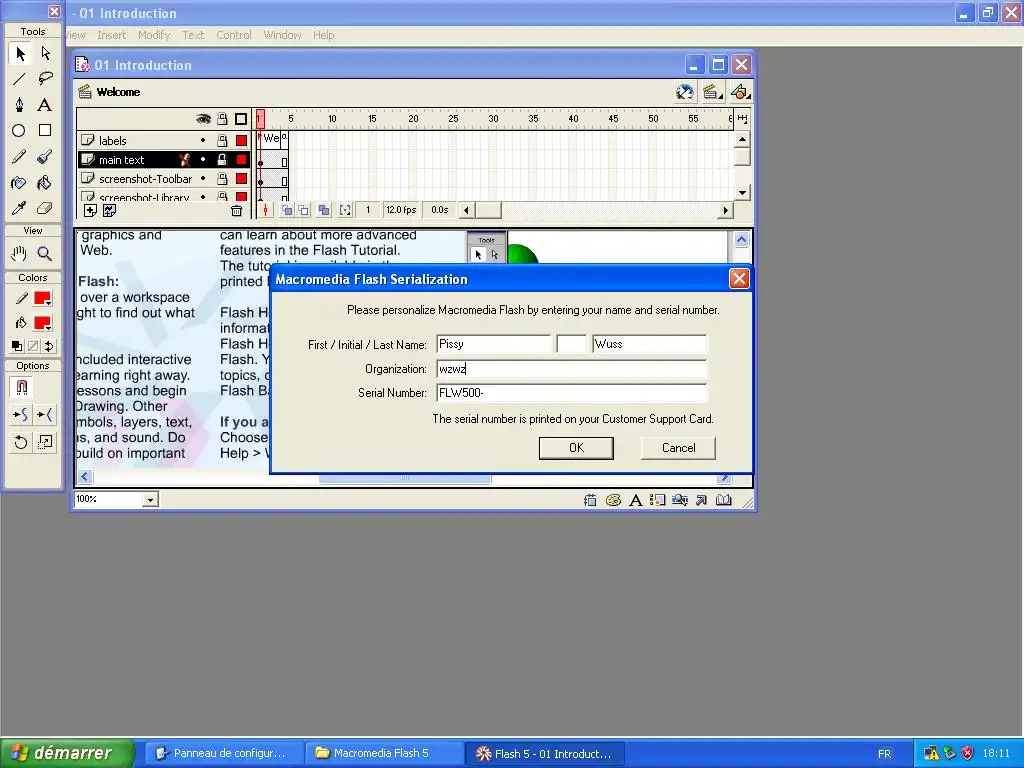This screenshot has width=1024, height=768.
Task: Click OK in Serialization dialog
Action: click(576, 448)
